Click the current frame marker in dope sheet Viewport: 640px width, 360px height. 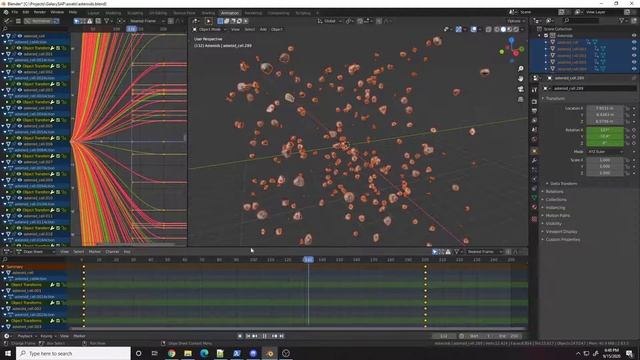[x=308, y=260]
